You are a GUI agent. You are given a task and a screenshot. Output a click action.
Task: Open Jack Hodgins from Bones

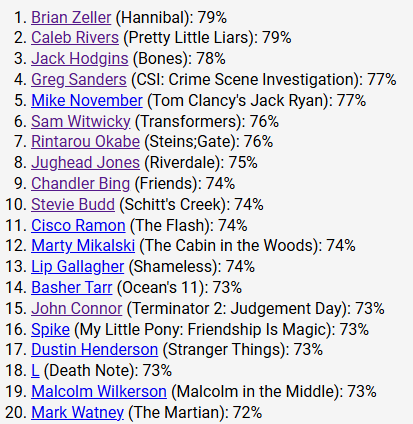[x=80, y=59]
